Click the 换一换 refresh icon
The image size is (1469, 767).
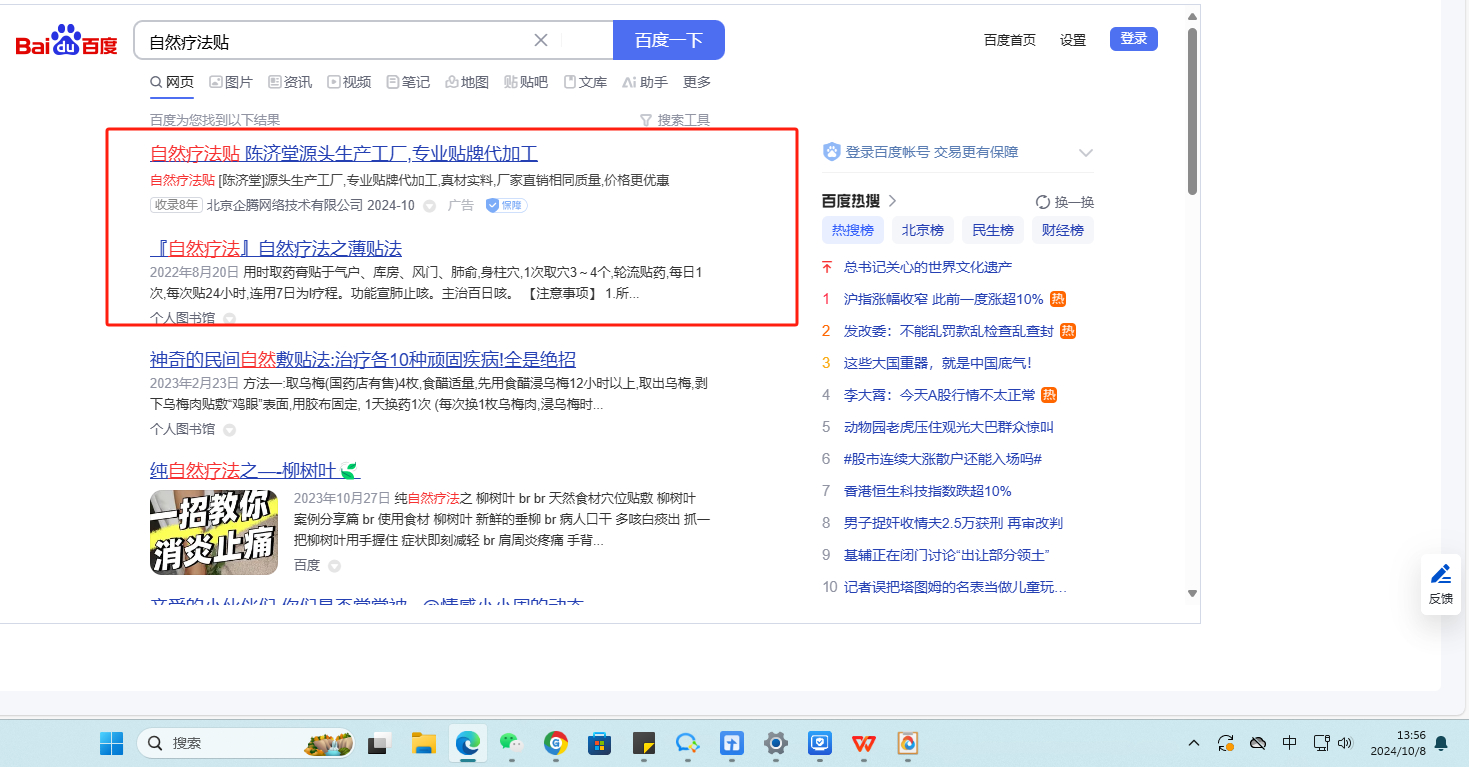(x=1043, y=202)
